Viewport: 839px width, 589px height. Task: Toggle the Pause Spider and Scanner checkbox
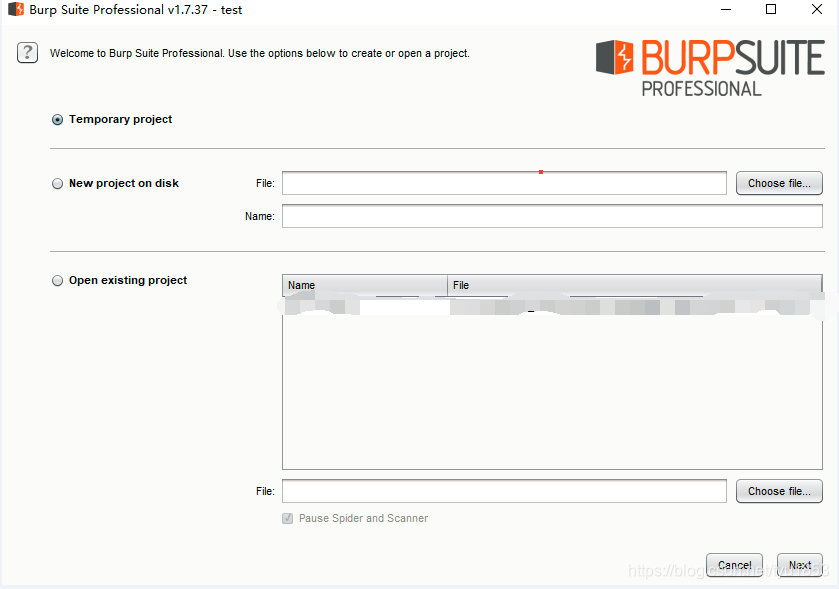point(288,518)
